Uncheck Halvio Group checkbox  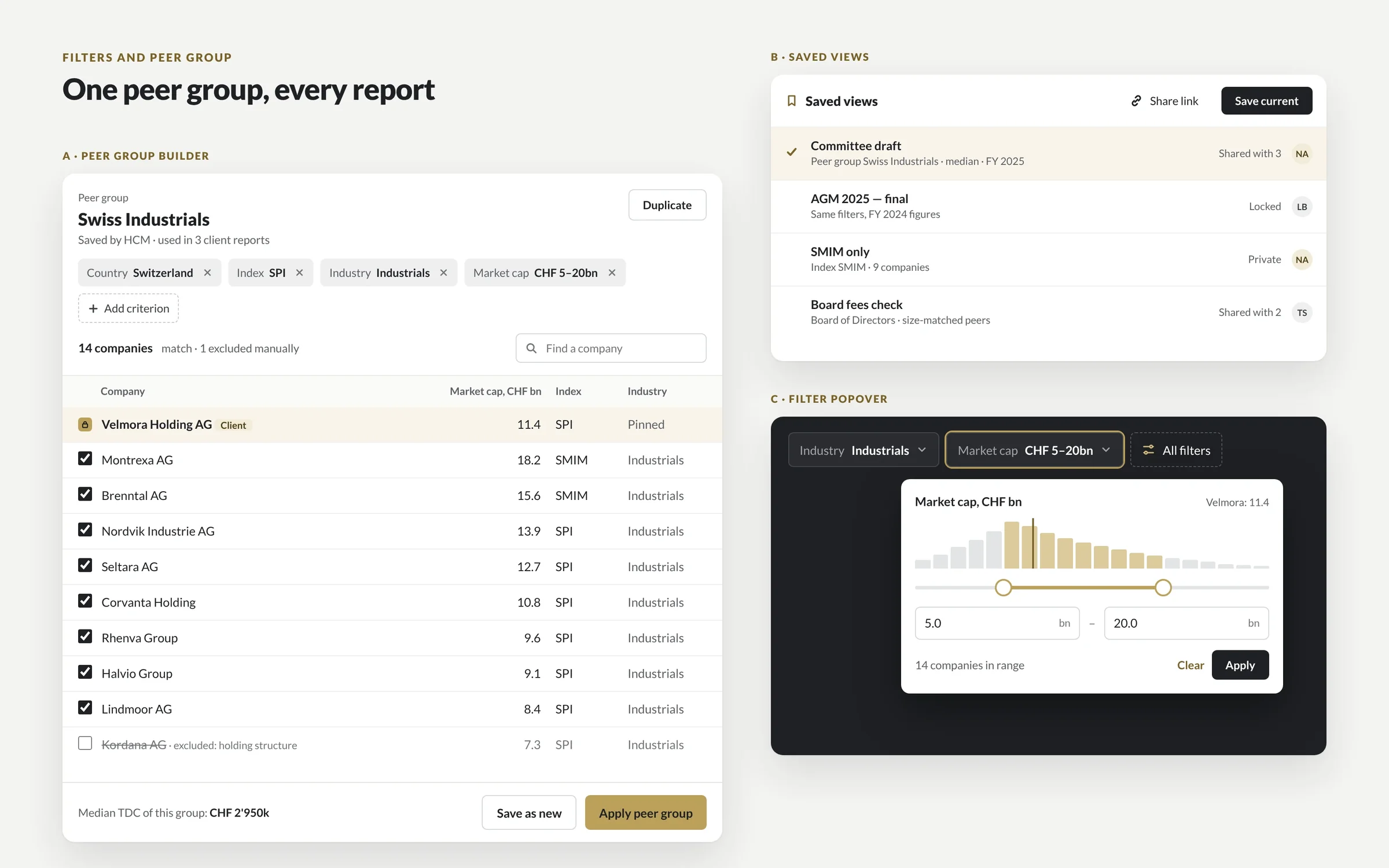tap(85, 672)
